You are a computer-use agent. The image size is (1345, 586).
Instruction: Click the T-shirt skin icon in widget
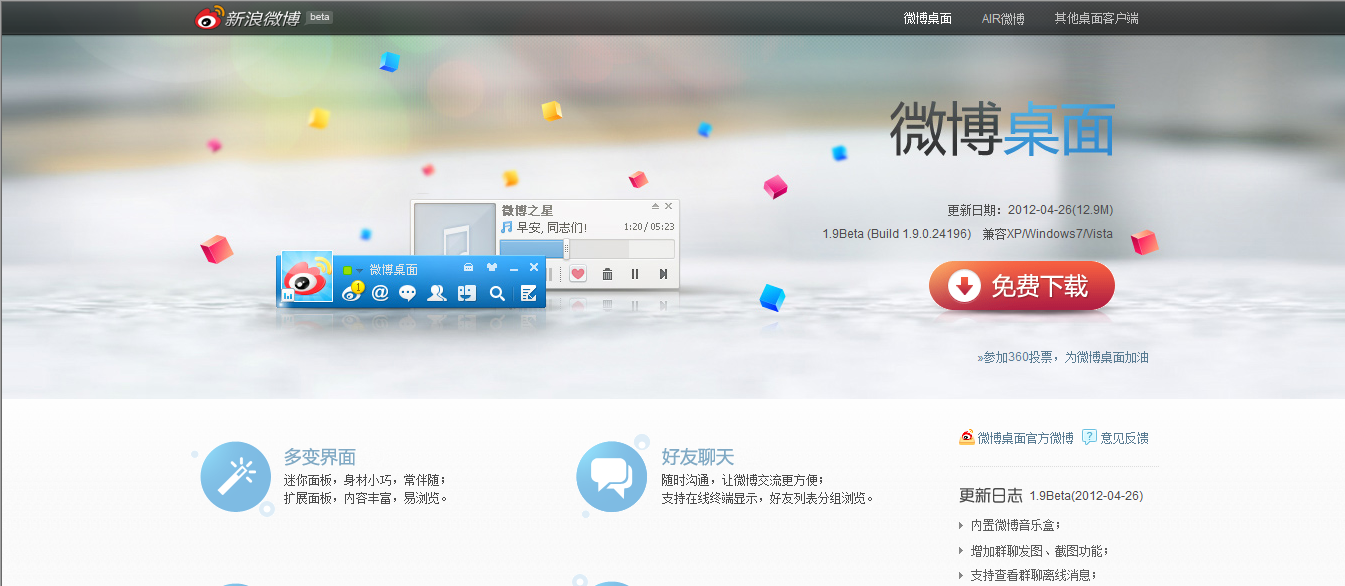[491, 268]
